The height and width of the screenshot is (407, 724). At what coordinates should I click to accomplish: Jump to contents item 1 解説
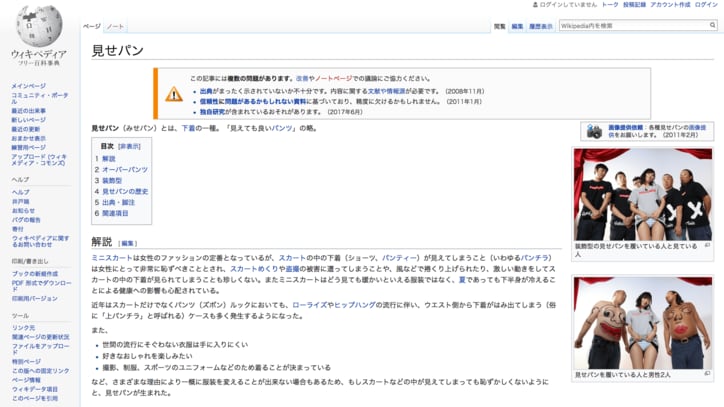click(x=109, y=158)
